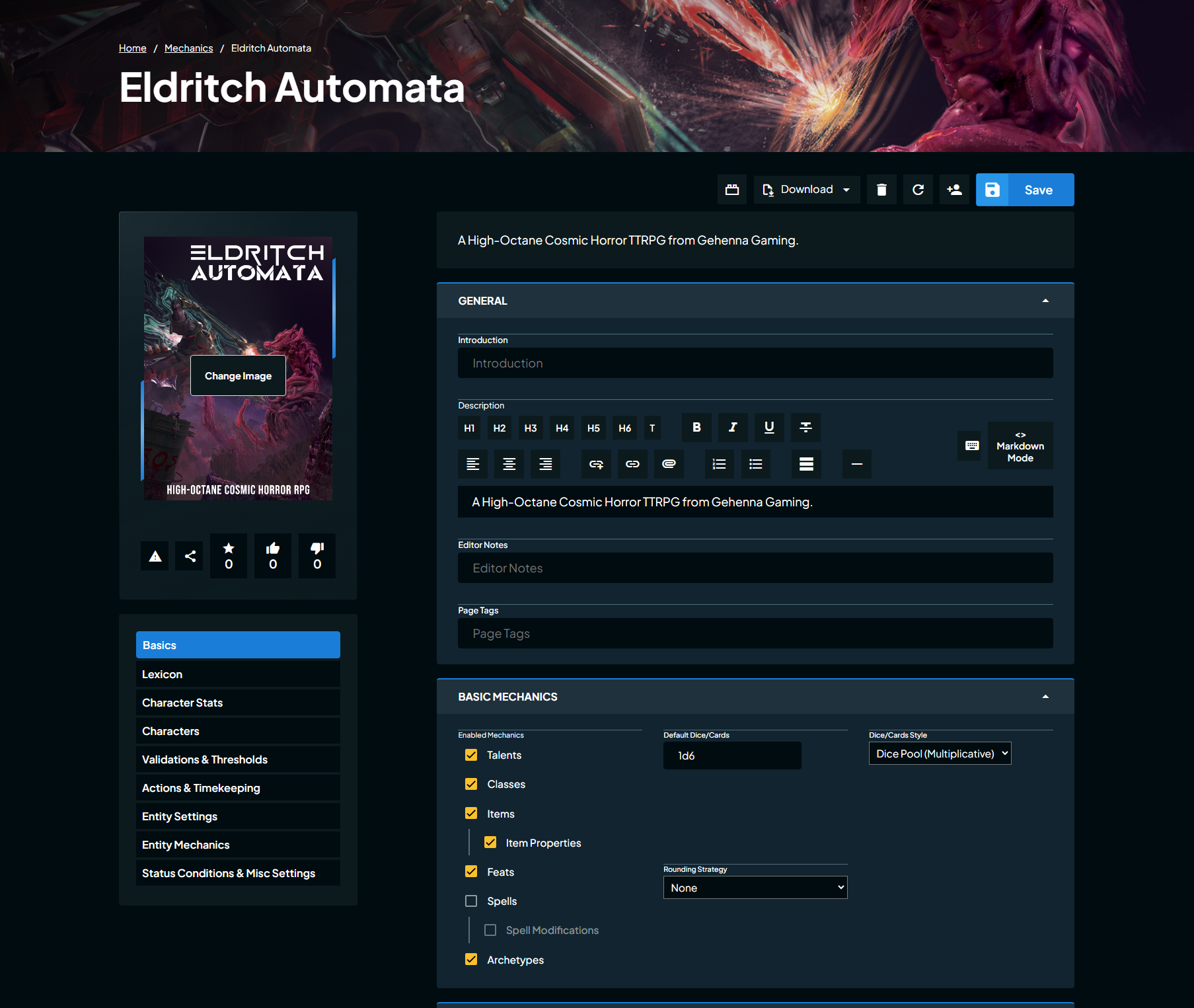Screen dimensions: 1194x1008
Task: Uncheck the Talents mechanic checkbox
Action: [x=471, y=755]
